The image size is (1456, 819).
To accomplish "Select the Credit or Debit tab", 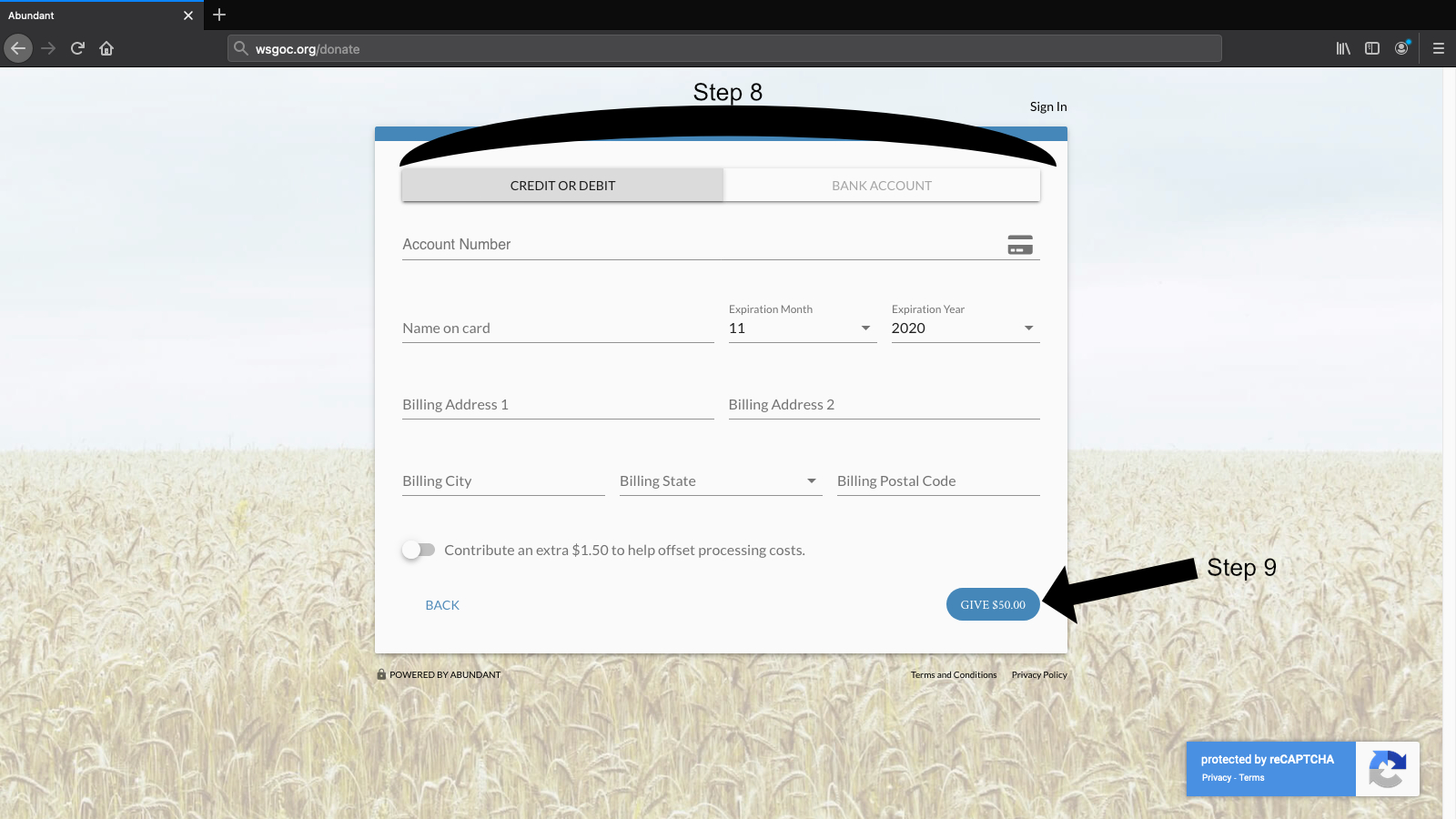I will (x=562, y=186).
